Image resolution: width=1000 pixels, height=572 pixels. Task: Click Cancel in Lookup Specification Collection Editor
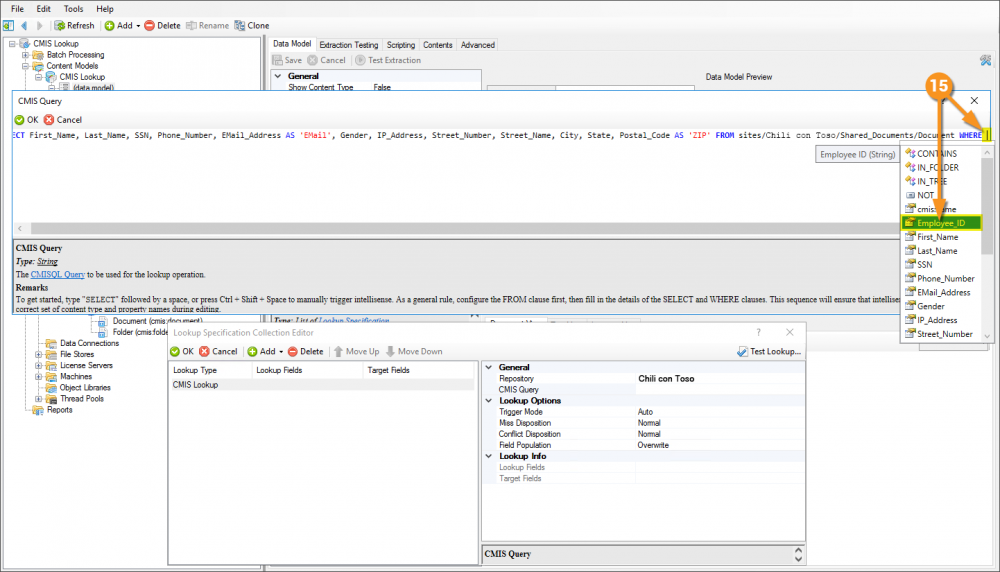coord(218,351)
